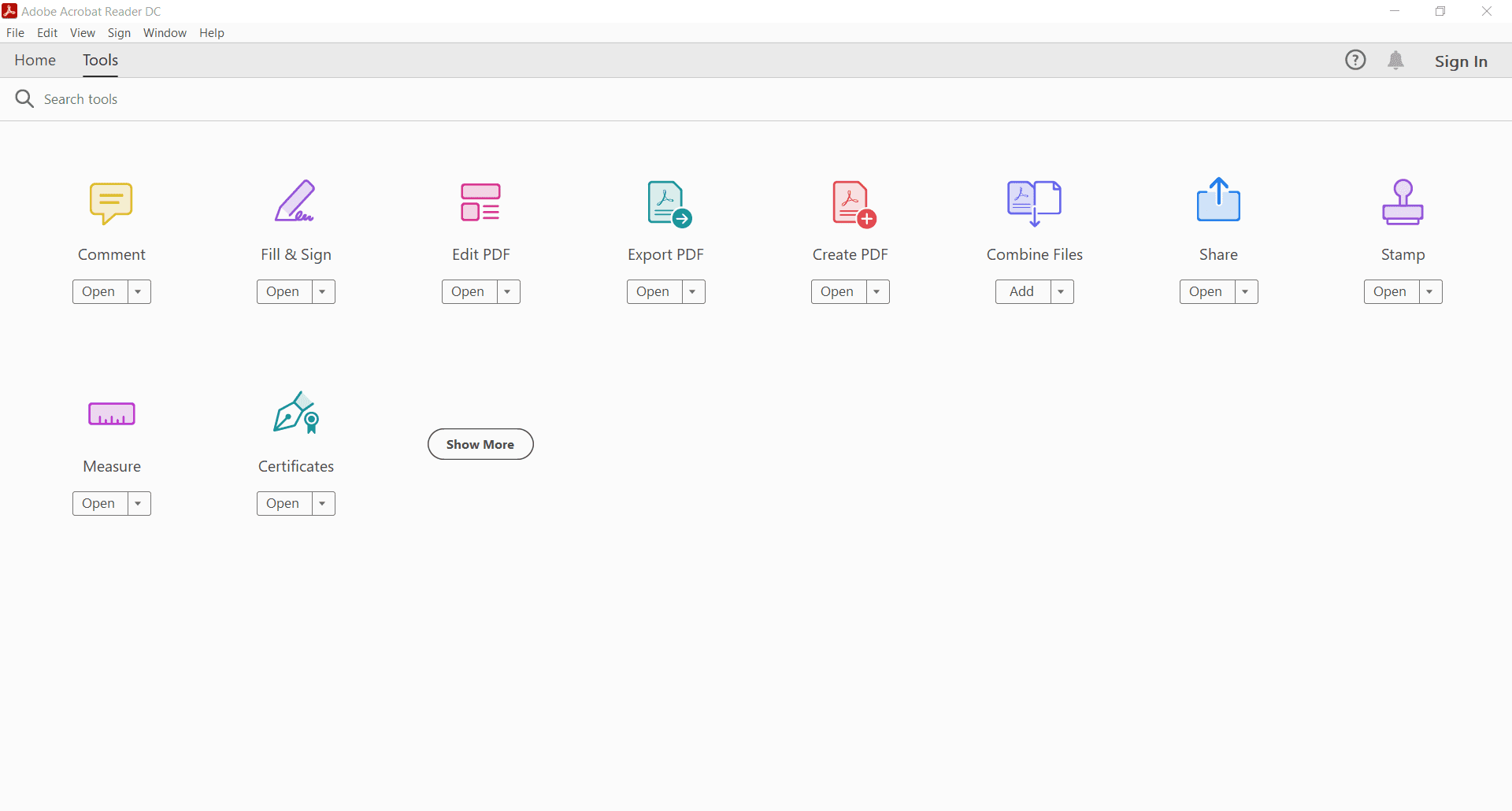Screen dimensions: 1512x811
Task: Click the Show More button
Action: (x=480, y=444)
